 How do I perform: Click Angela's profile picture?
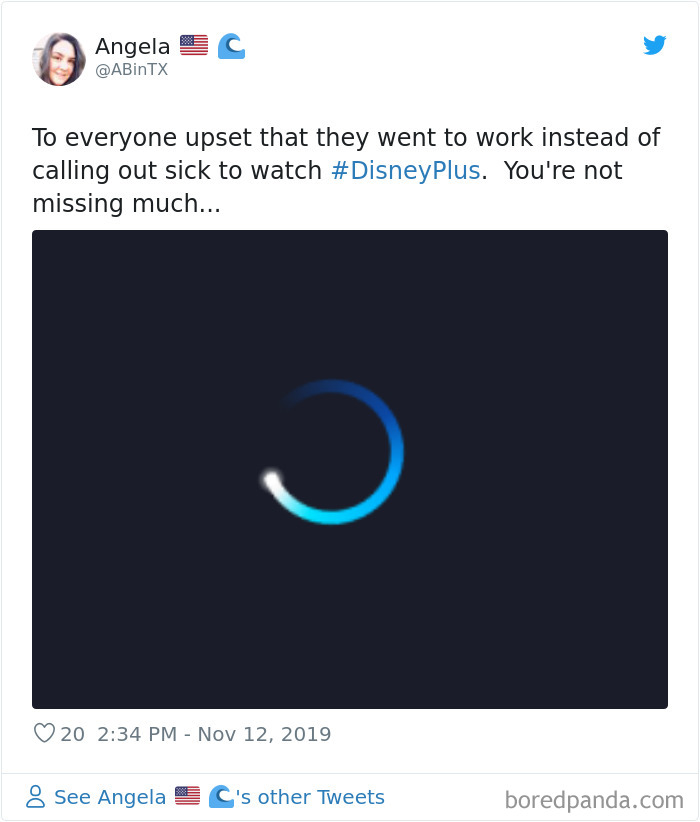tap(59, 58)
